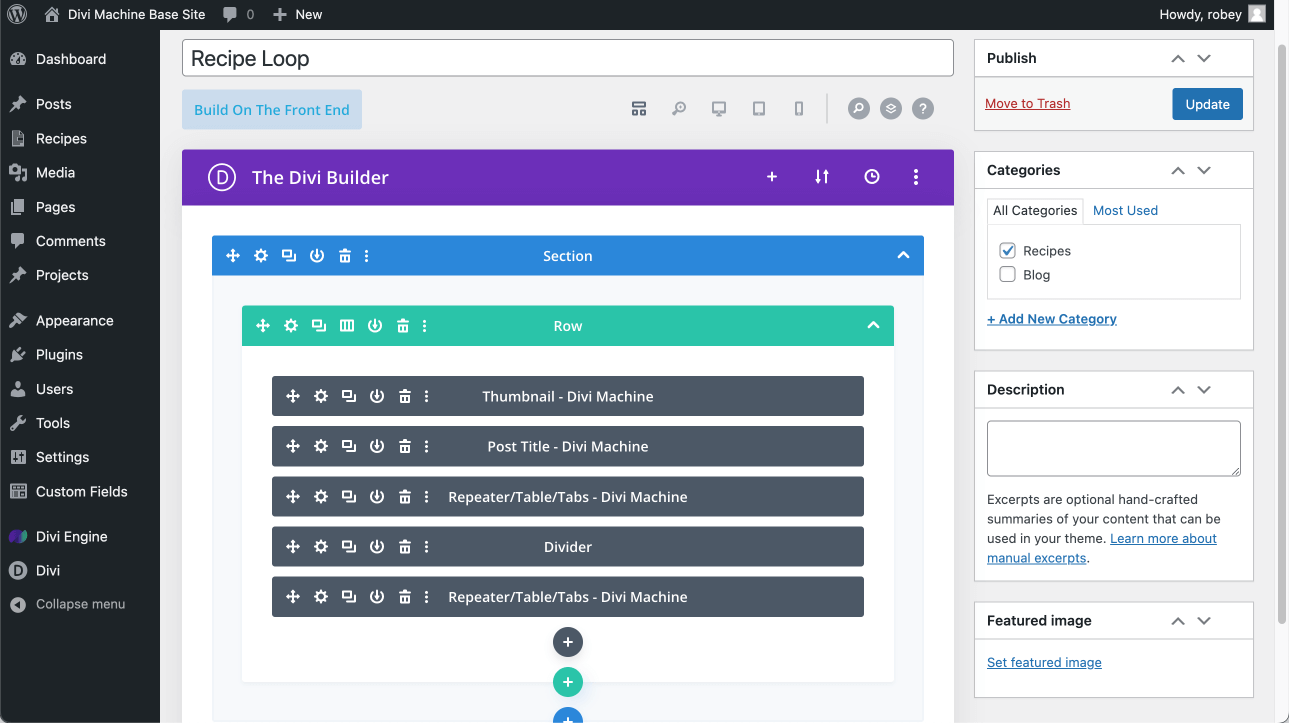Open editing history clock icon
1289x723 pixels.
click(872, 177)
